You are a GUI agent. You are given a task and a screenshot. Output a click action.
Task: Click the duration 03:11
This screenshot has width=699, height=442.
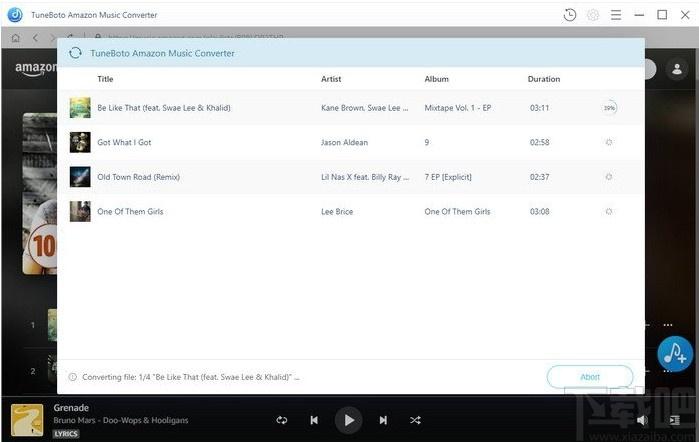pyautogui.click(x=539, y=108)
